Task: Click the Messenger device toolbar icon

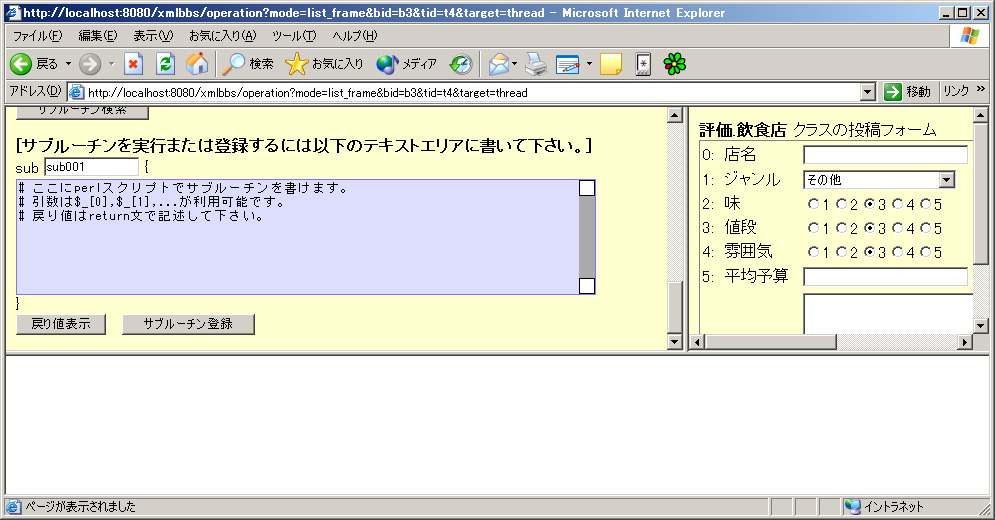Action: tap(643, 64)
